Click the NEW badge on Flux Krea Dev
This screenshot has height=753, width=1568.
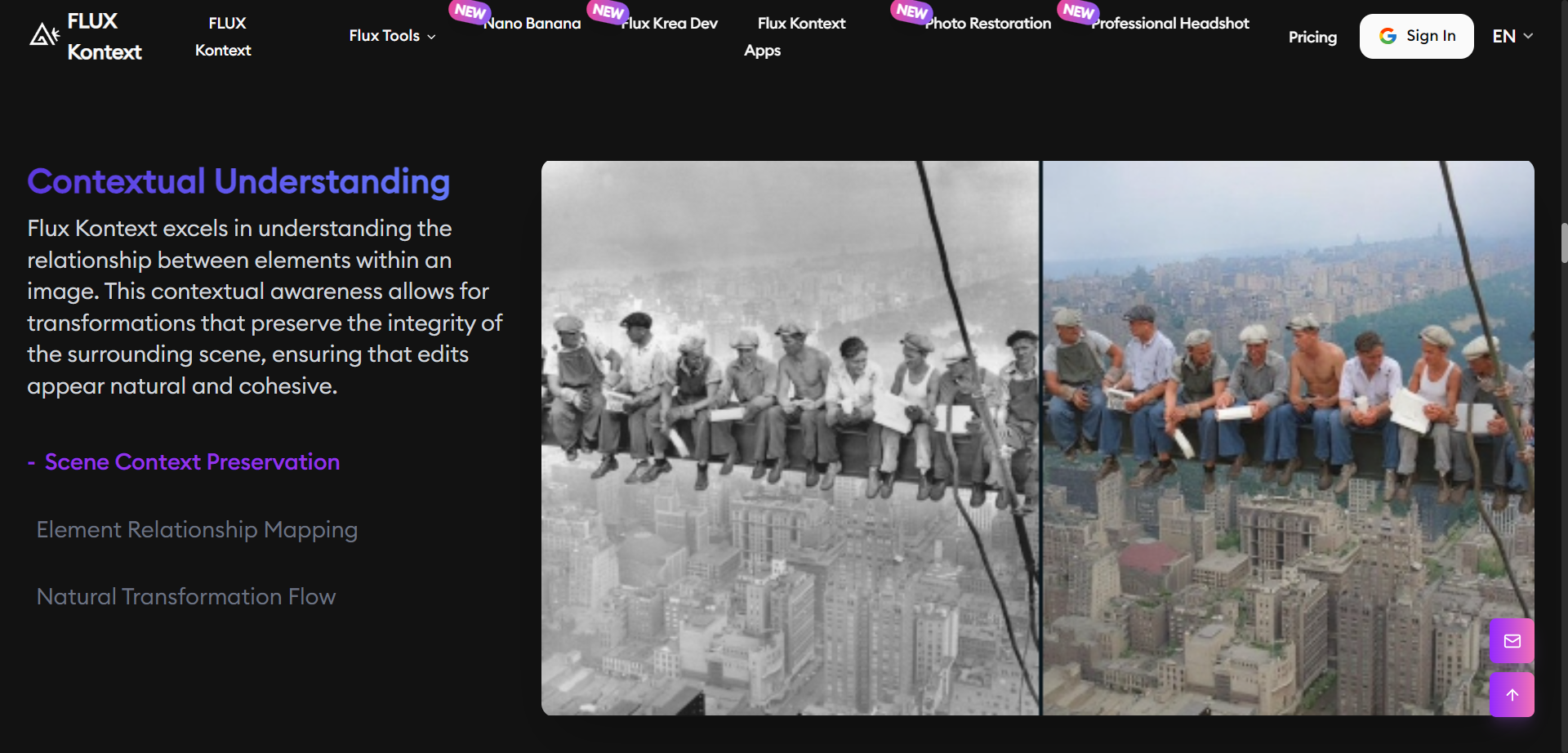tap(608, 11)
